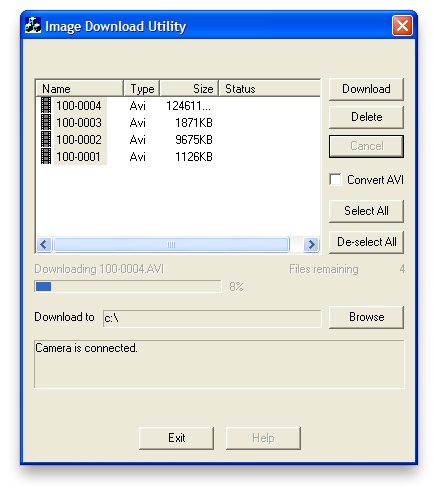Click the left scroll arrow in file list
The width and height of the screenshot is (438, 495).
[x=44, y=245]
